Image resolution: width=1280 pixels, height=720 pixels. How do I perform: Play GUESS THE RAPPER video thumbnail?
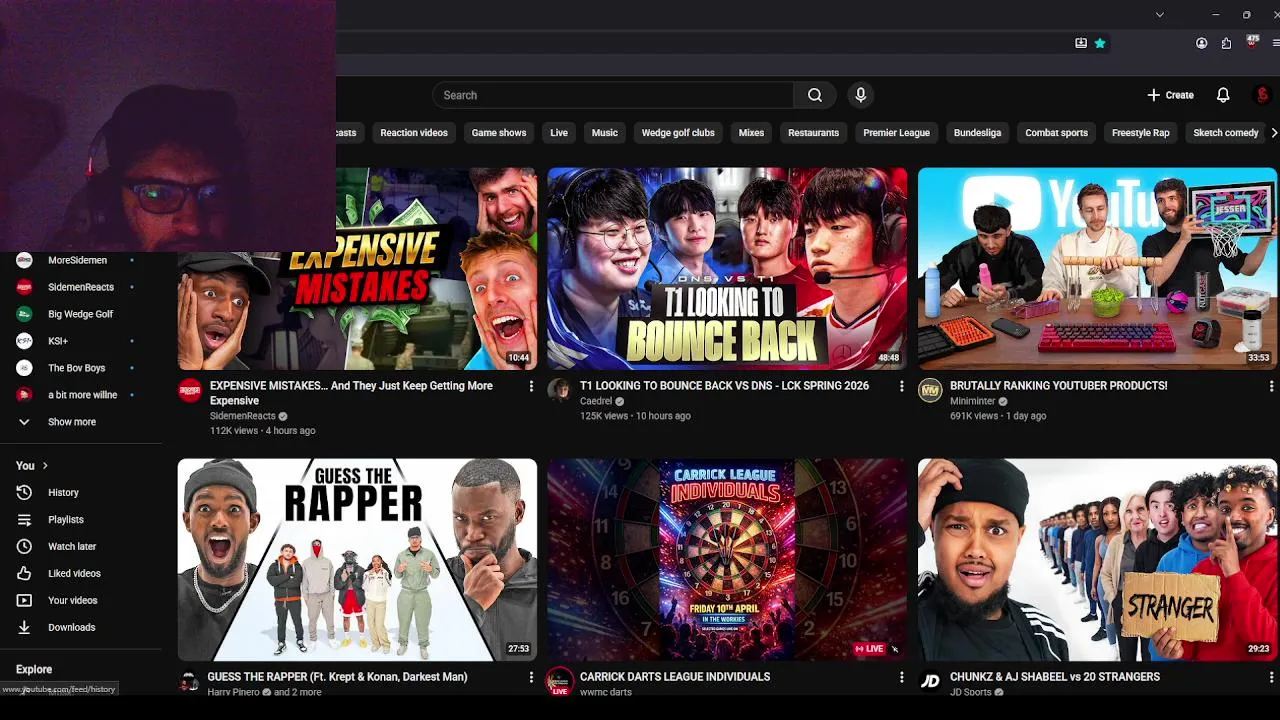357,560
